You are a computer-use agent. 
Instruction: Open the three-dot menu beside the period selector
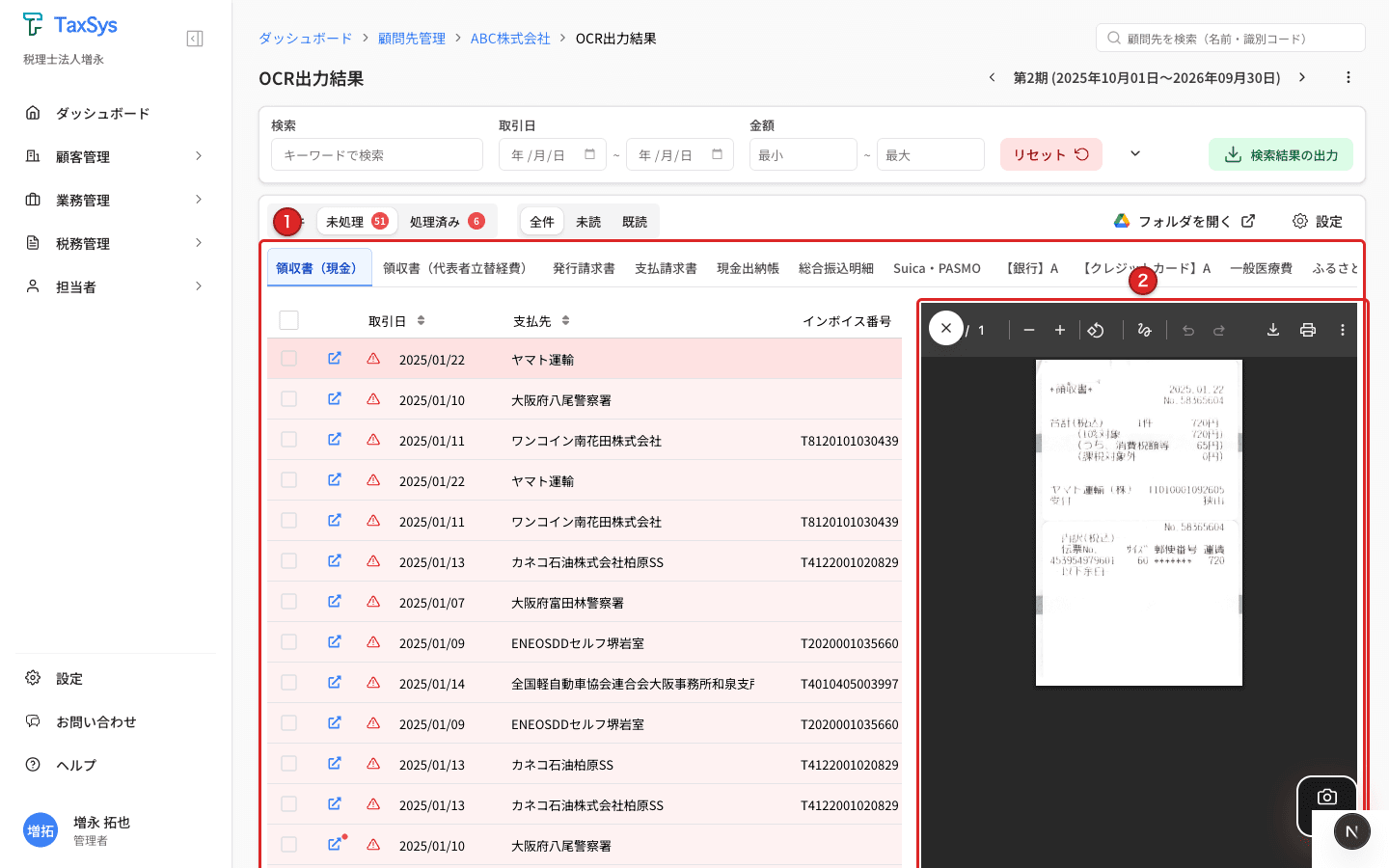coord(1348,77)
